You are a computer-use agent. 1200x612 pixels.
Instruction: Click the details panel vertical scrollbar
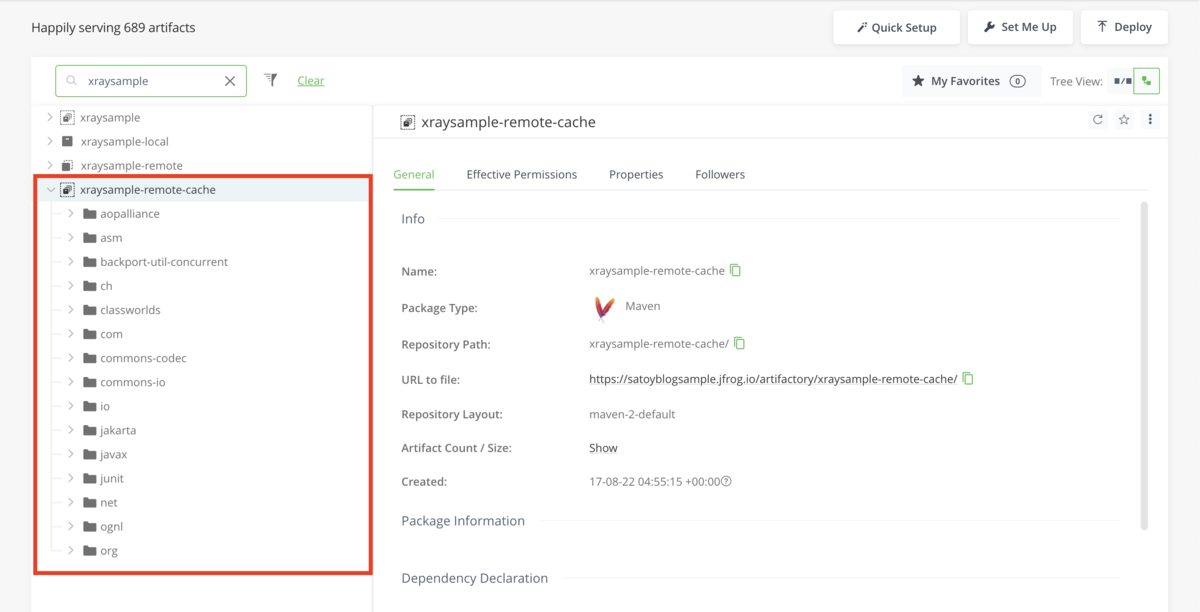click(x=1144, y=365)
